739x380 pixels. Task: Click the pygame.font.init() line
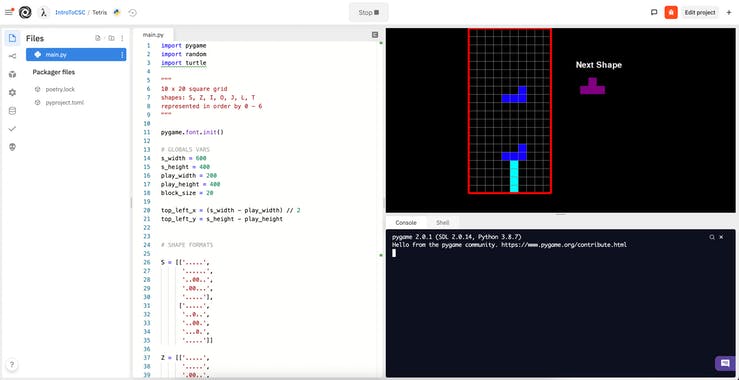click(x=192, y=132)
